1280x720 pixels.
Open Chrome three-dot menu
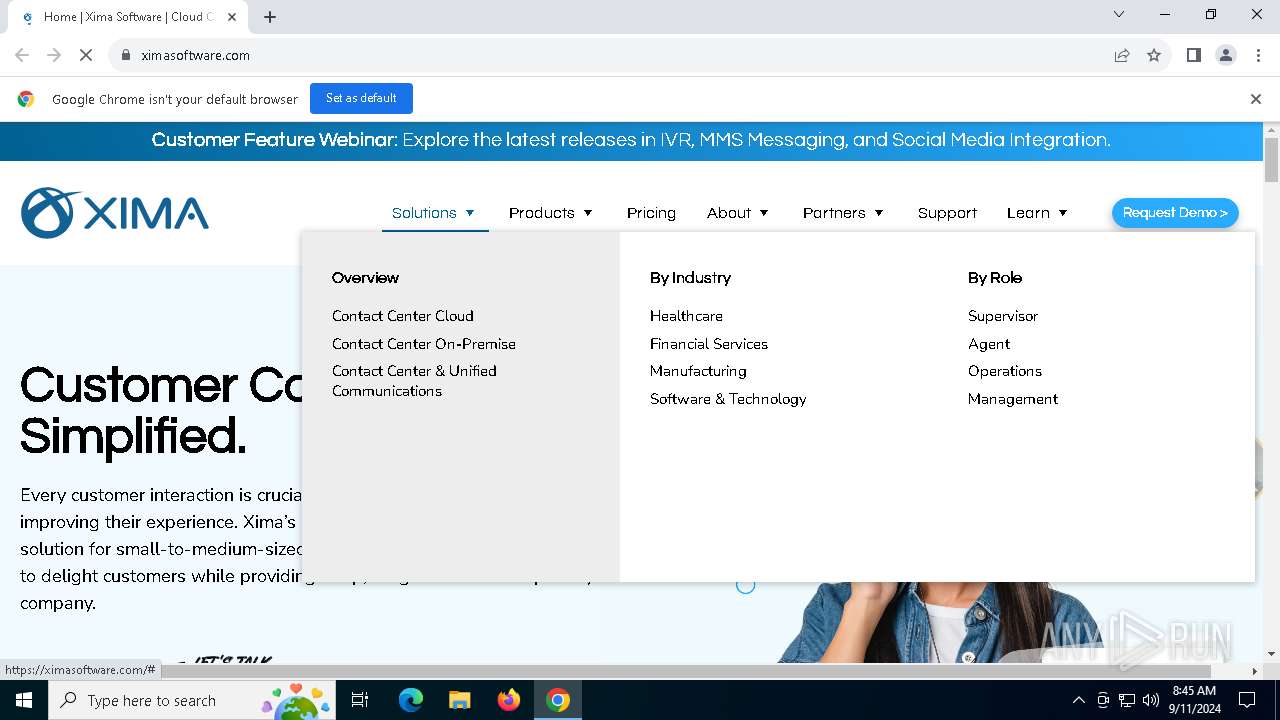point(1257,55)
